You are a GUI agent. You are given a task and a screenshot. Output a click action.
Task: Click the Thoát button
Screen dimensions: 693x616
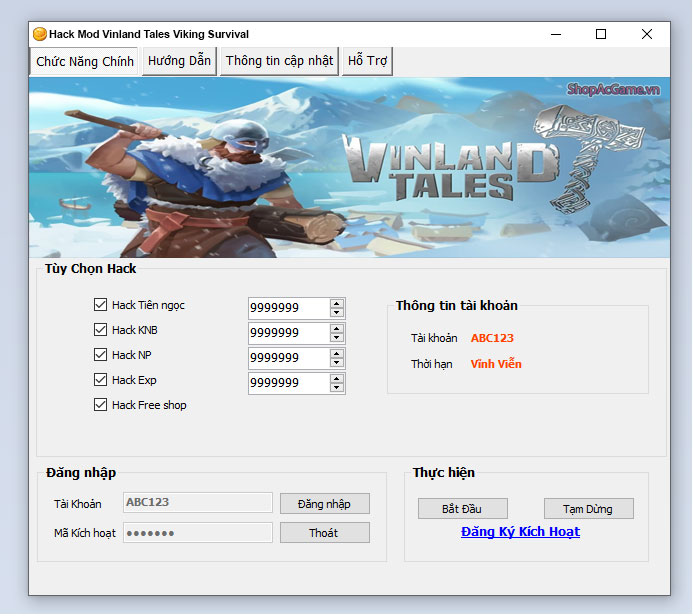(x=324, y=533)
